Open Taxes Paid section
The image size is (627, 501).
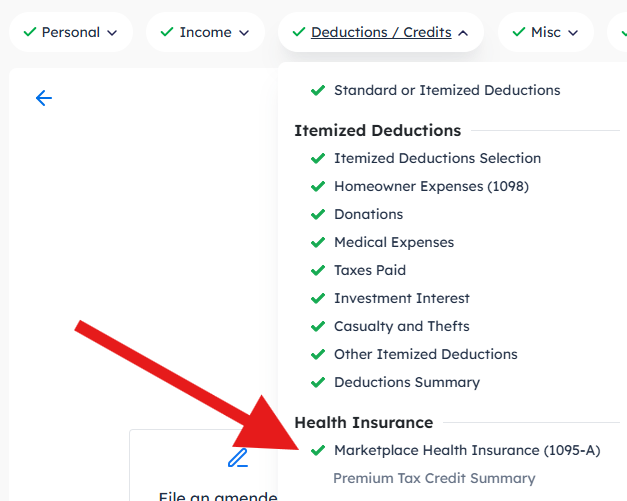[x=370, y=270]
